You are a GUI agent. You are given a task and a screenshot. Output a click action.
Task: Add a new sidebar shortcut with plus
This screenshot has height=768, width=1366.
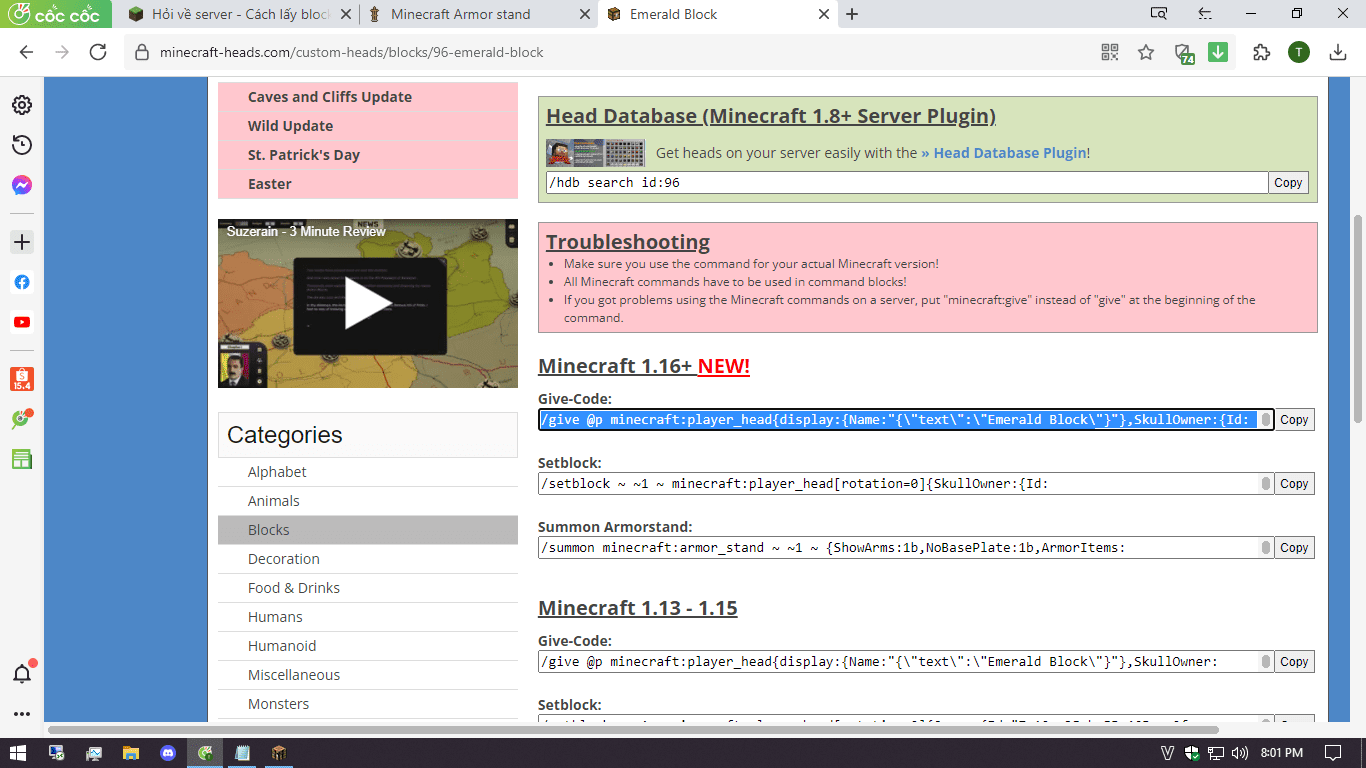[x=22, y=242]
